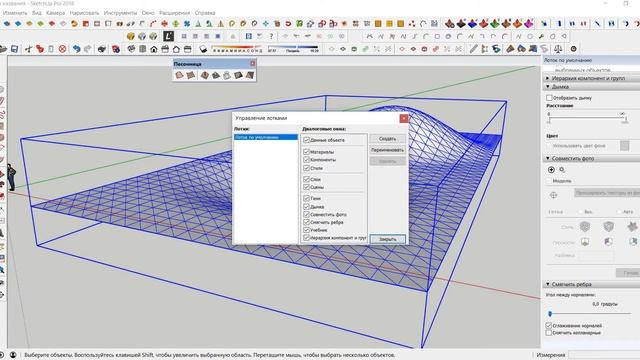
Task: Expand the Иерархия компонент и групп panel
Action: [591, 78]
